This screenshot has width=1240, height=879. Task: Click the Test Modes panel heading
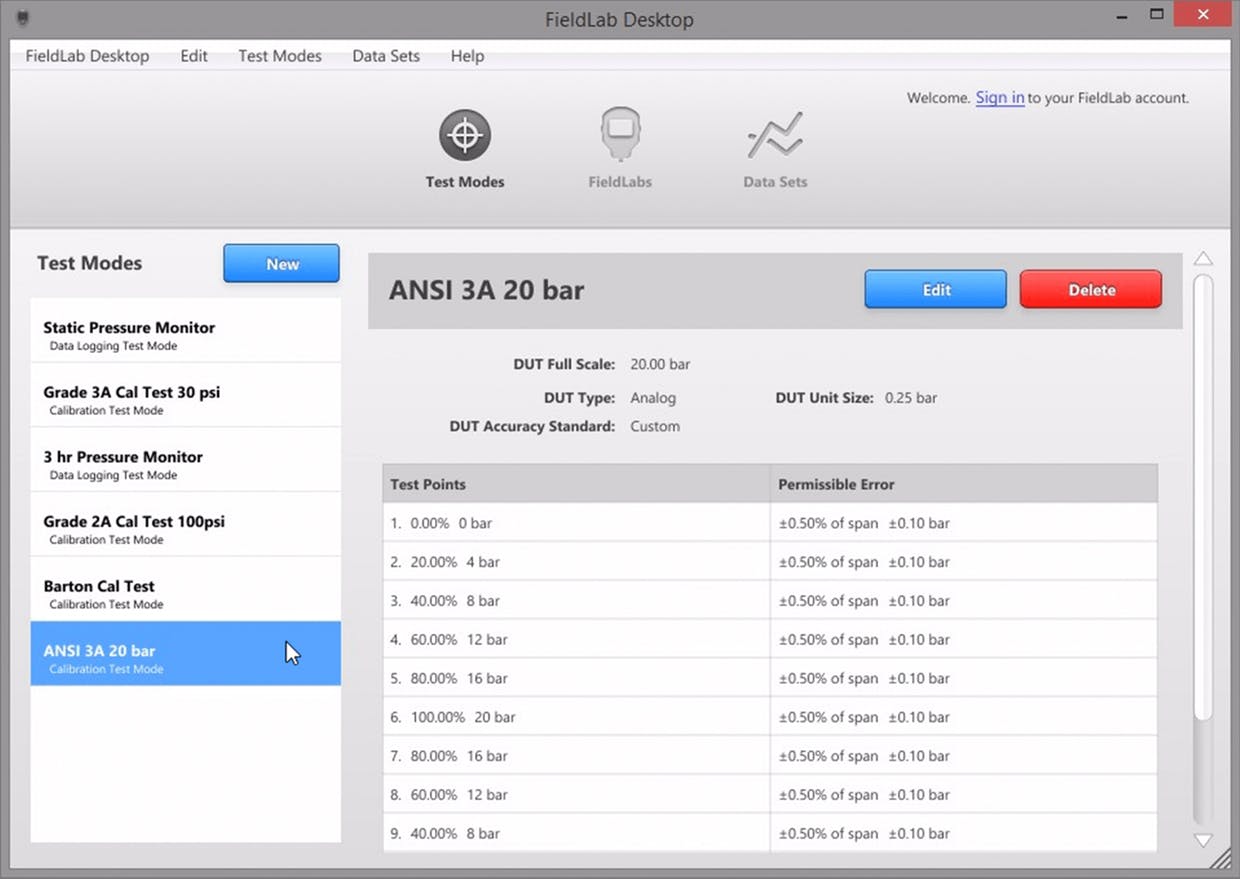pyautogui.click(x=89, y=263)
